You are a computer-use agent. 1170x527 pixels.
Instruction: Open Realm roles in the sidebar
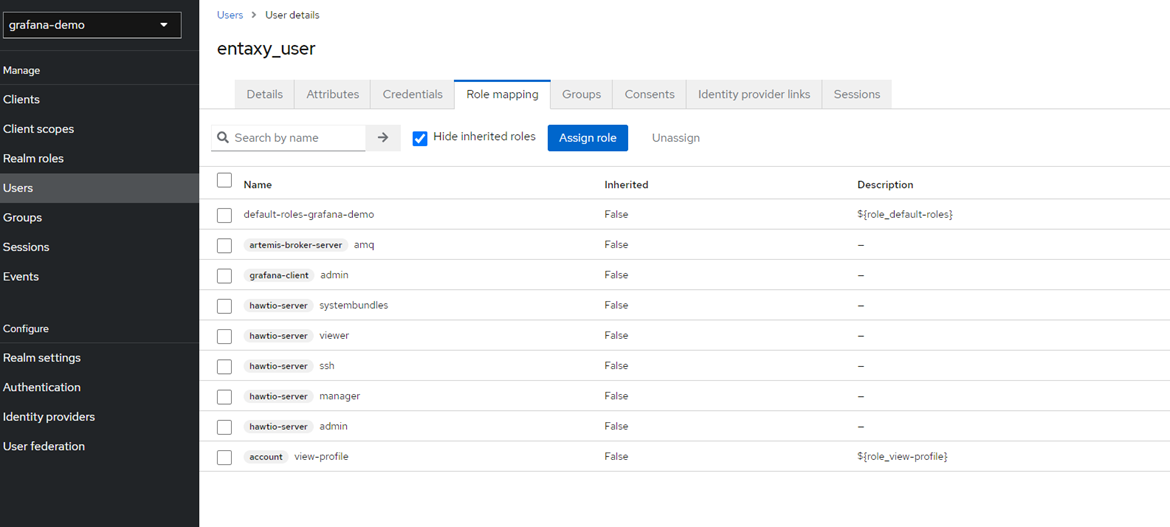pos(33,158)
